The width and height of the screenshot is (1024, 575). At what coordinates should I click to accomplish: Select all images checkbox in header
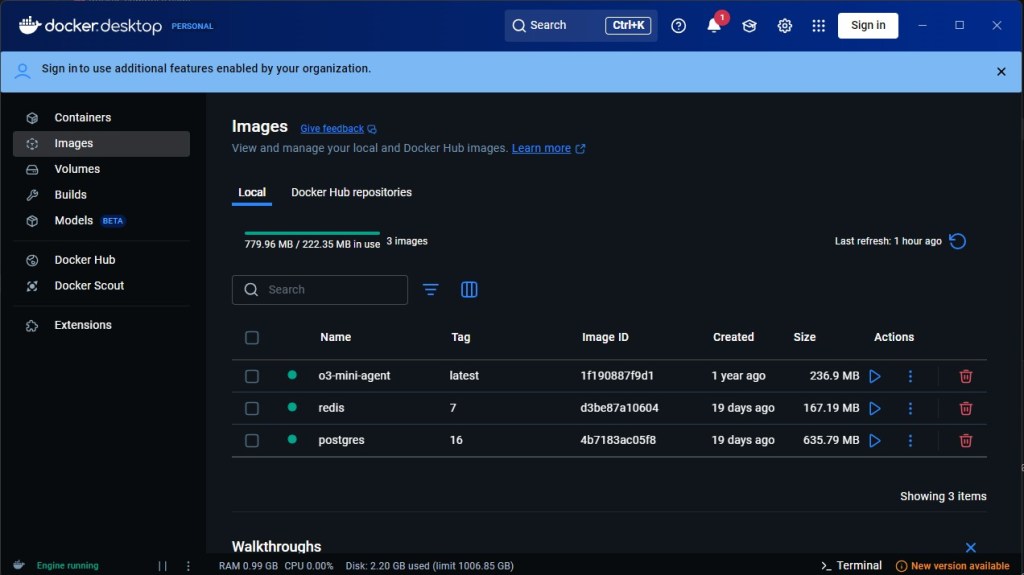[x=251, y=338]
